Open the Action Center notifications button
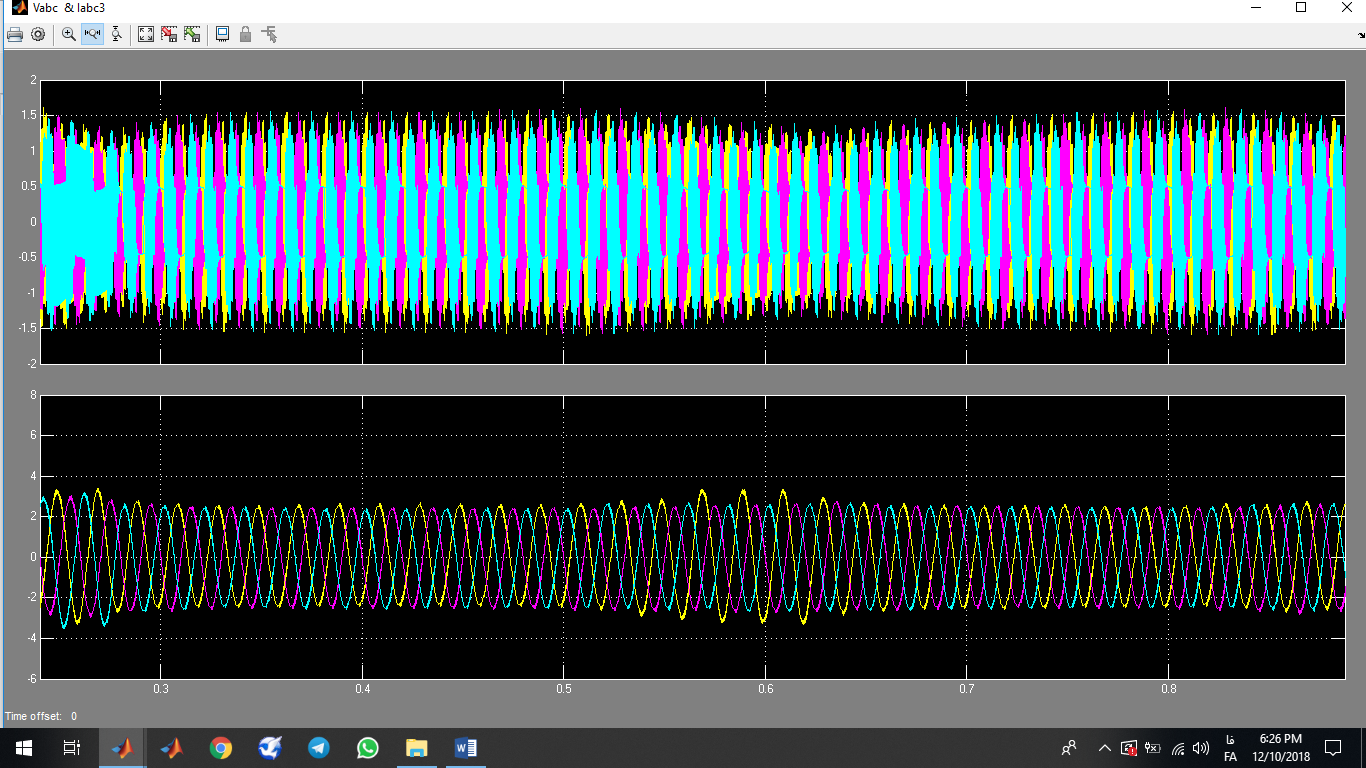 coord(1332,748)
